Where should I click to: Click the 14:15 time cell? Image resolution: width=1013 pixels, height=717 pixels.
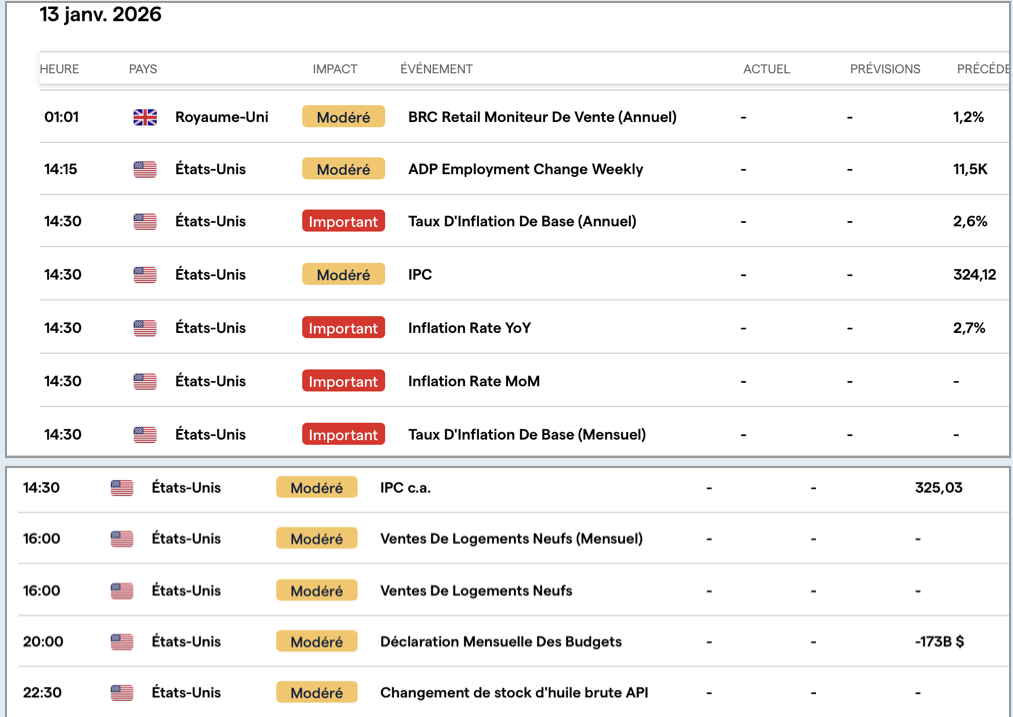click(61, 169)
